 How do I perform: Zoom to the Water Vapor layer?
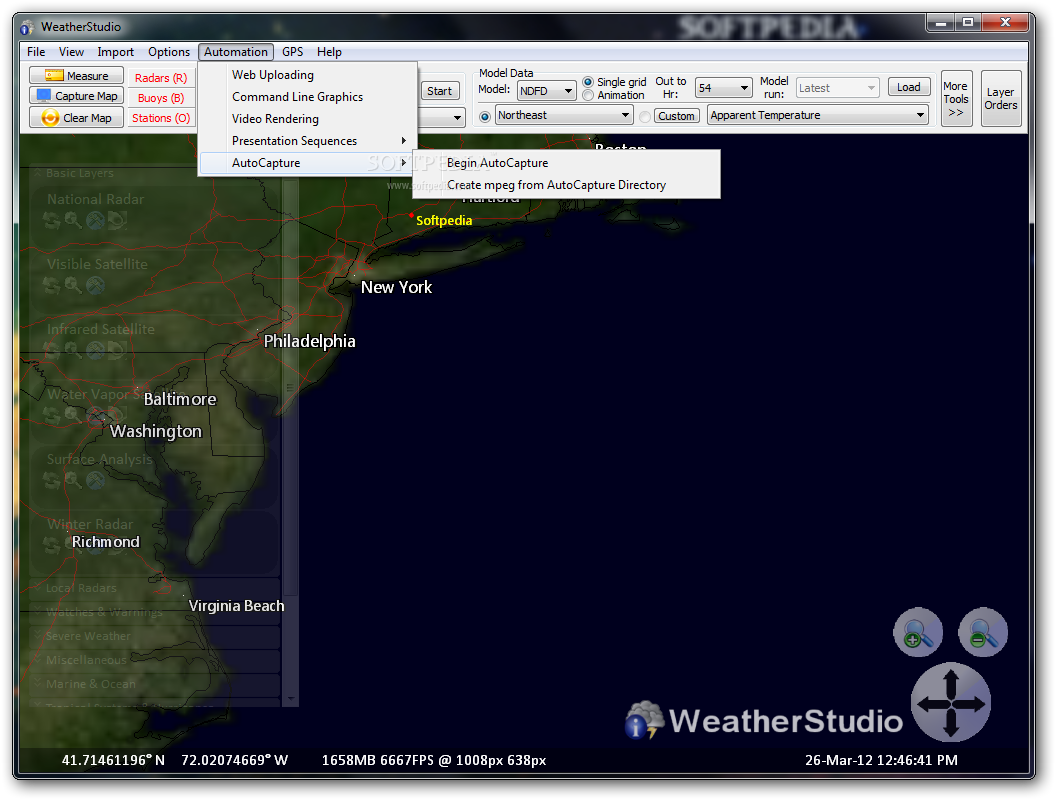(x=73, y=415)
